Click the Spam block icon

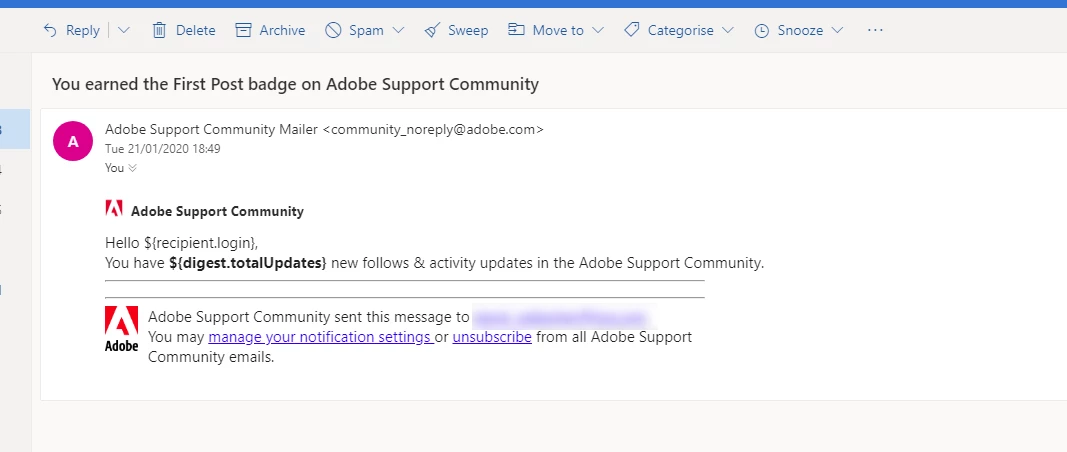333,30
